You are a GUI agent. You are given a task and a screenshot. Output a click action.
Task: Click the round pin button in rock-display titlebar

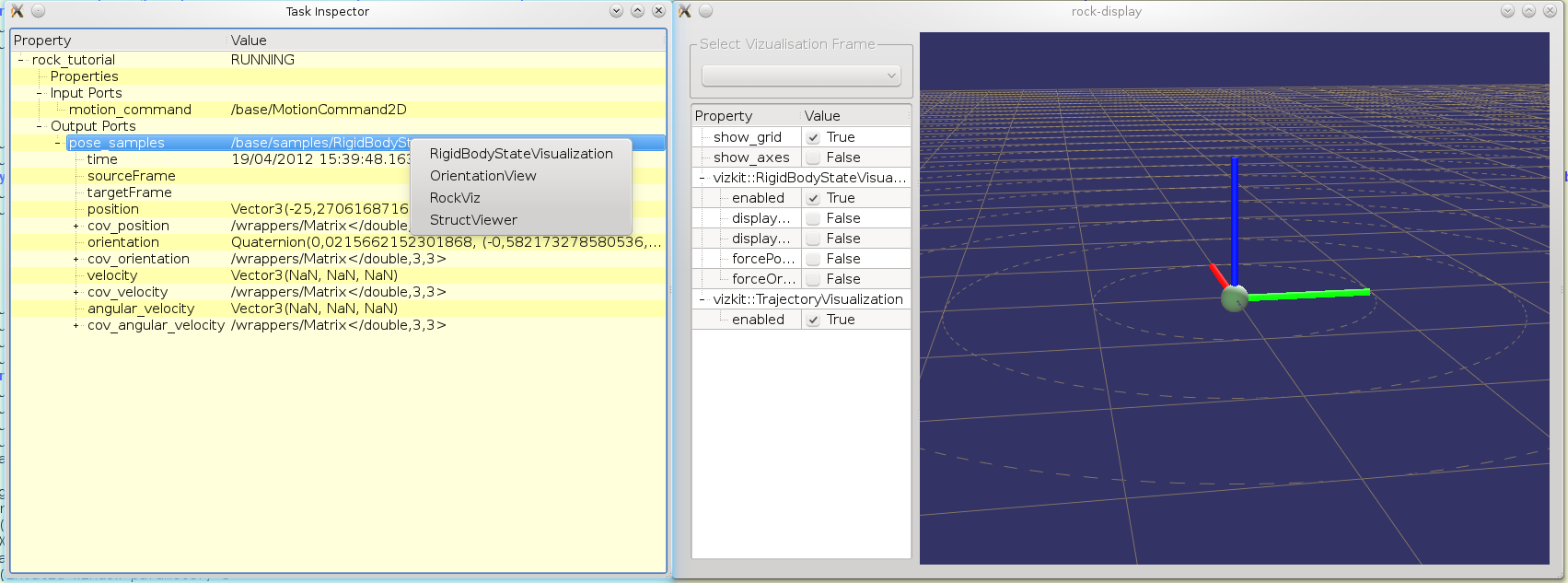point(706,11)
